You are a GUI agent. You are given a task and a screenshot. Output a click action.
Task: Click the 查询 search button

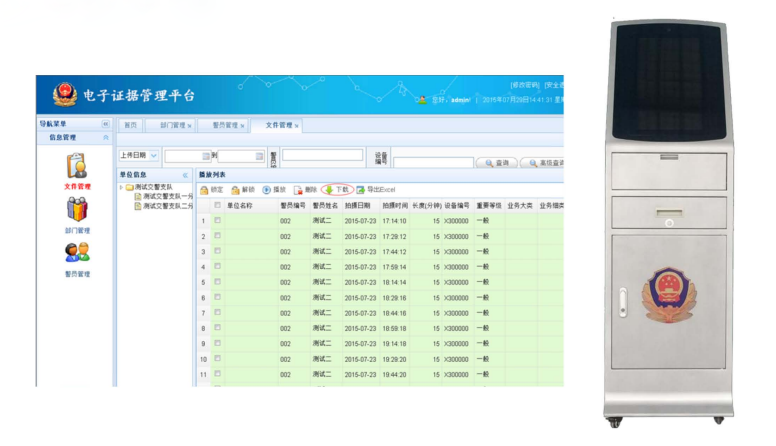(497, 163)
